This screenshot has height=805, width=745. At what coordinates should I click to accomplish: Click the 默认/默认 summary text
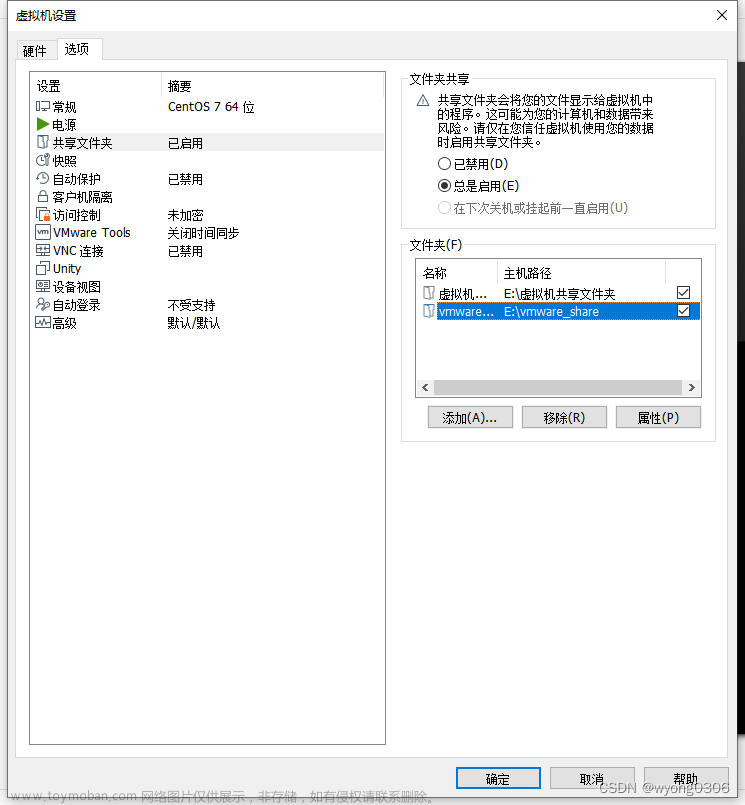(x=194, y=323)
